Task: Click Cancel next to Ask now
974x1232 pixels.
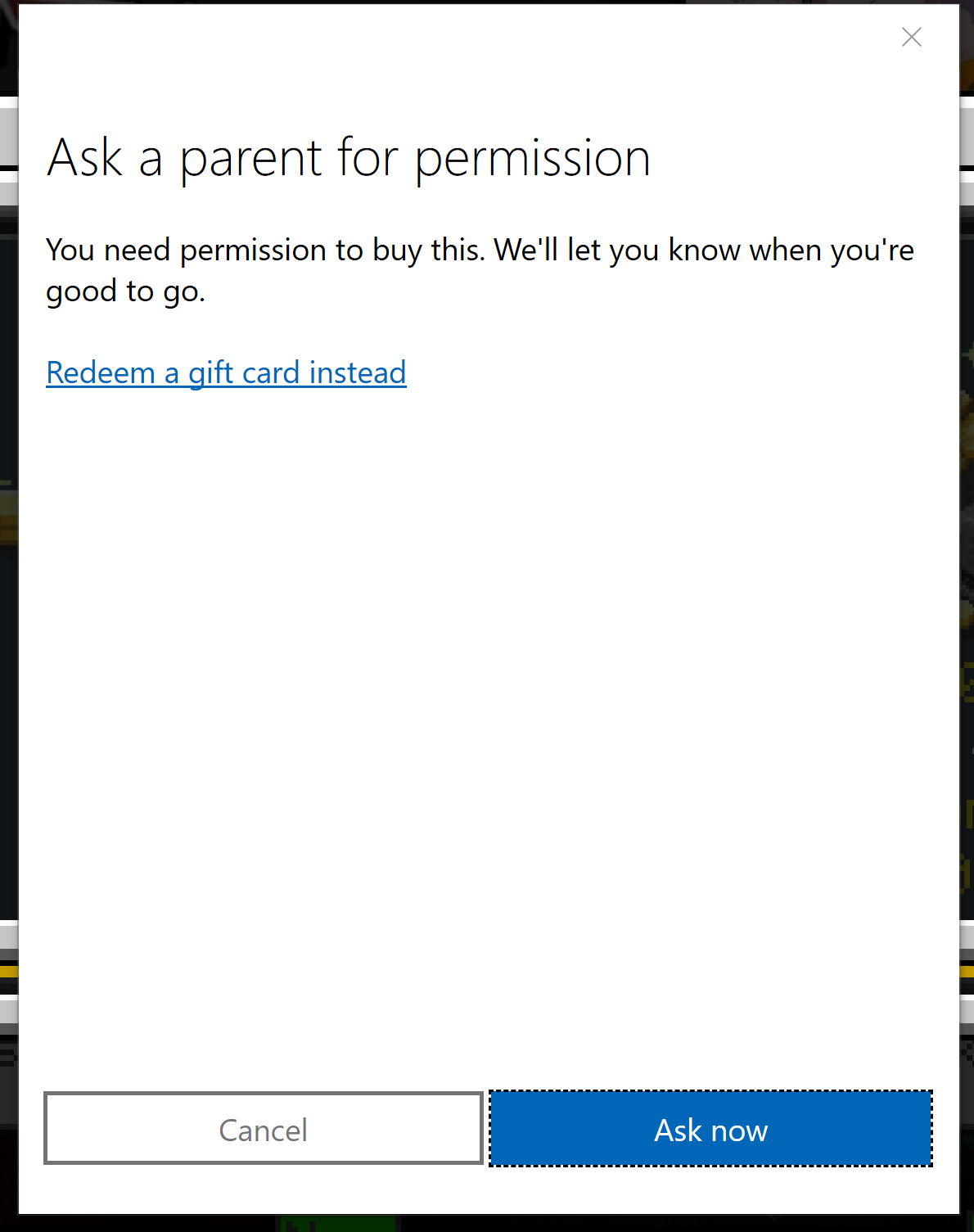Action: tap(264, 1129)
